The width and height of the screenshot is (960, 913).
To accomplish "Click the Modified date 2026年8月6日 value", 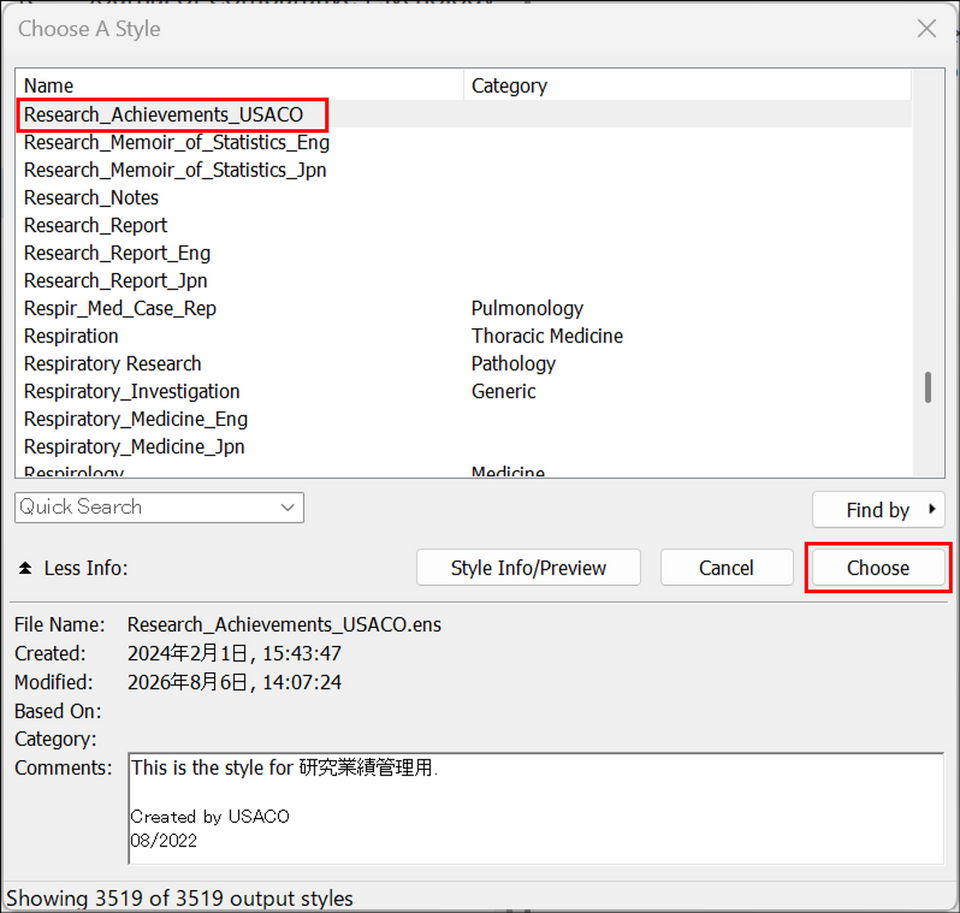I will (234, 682).
